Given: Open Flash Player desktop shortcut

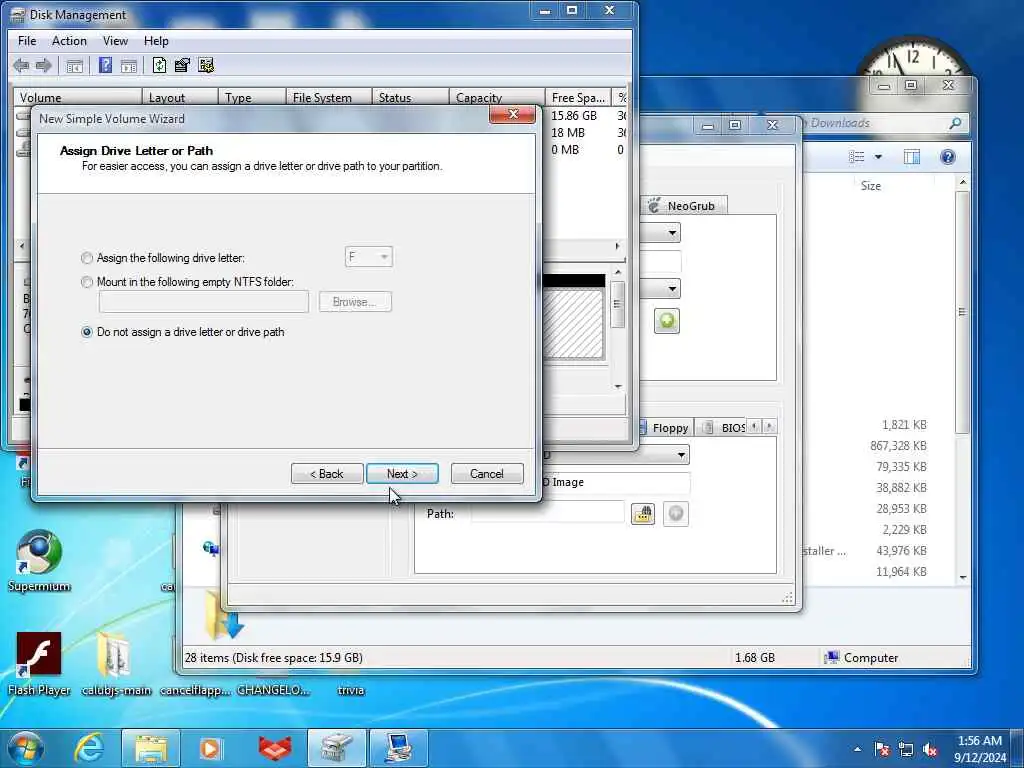Looking at the screenshot, I should (x=39, y=664).
